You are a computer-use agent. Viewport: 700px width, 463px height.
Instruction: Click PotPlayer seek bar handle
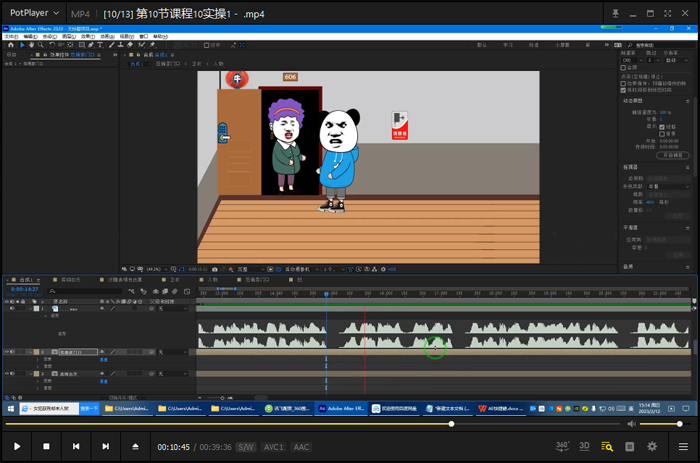tap(451, 424)
